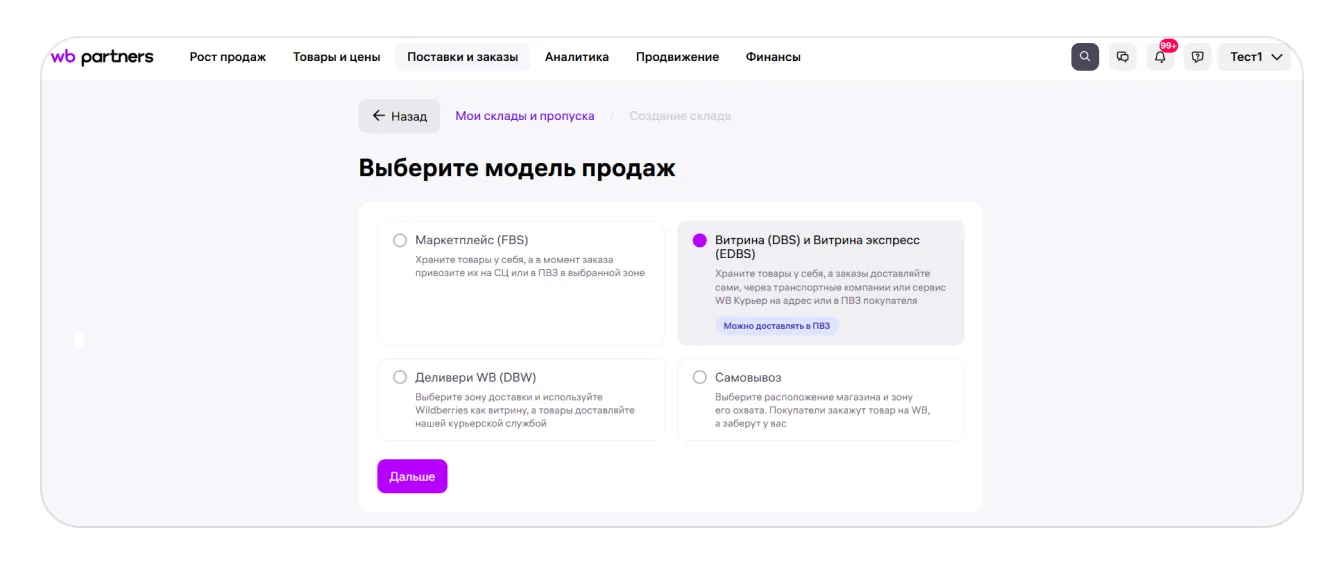Open notifications bell with 99+ badge

click(x=1160, y=57)
